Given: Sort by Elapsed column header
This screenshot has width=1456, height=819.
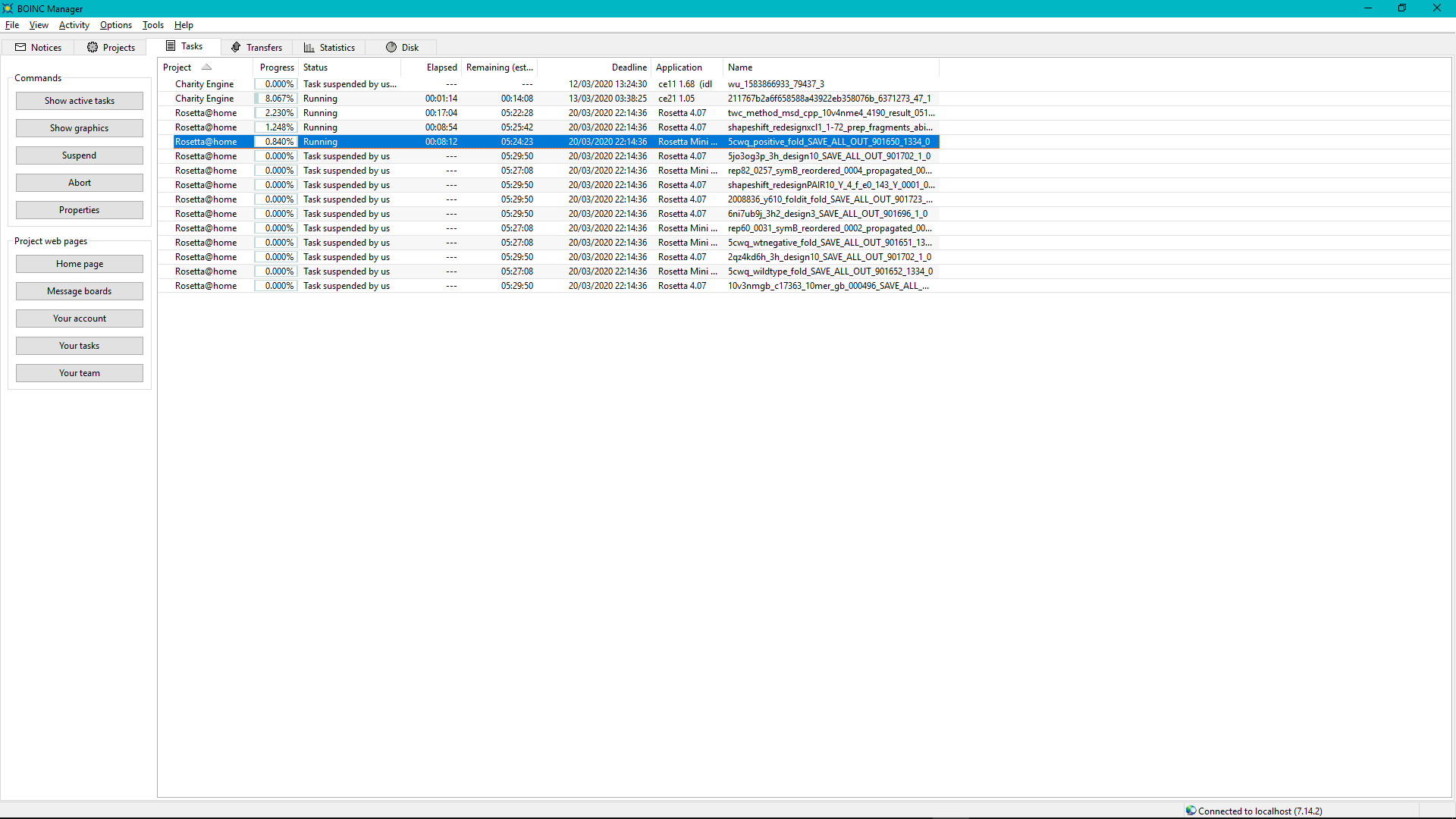Looking at the screenshot, I should tap(431, 67).
